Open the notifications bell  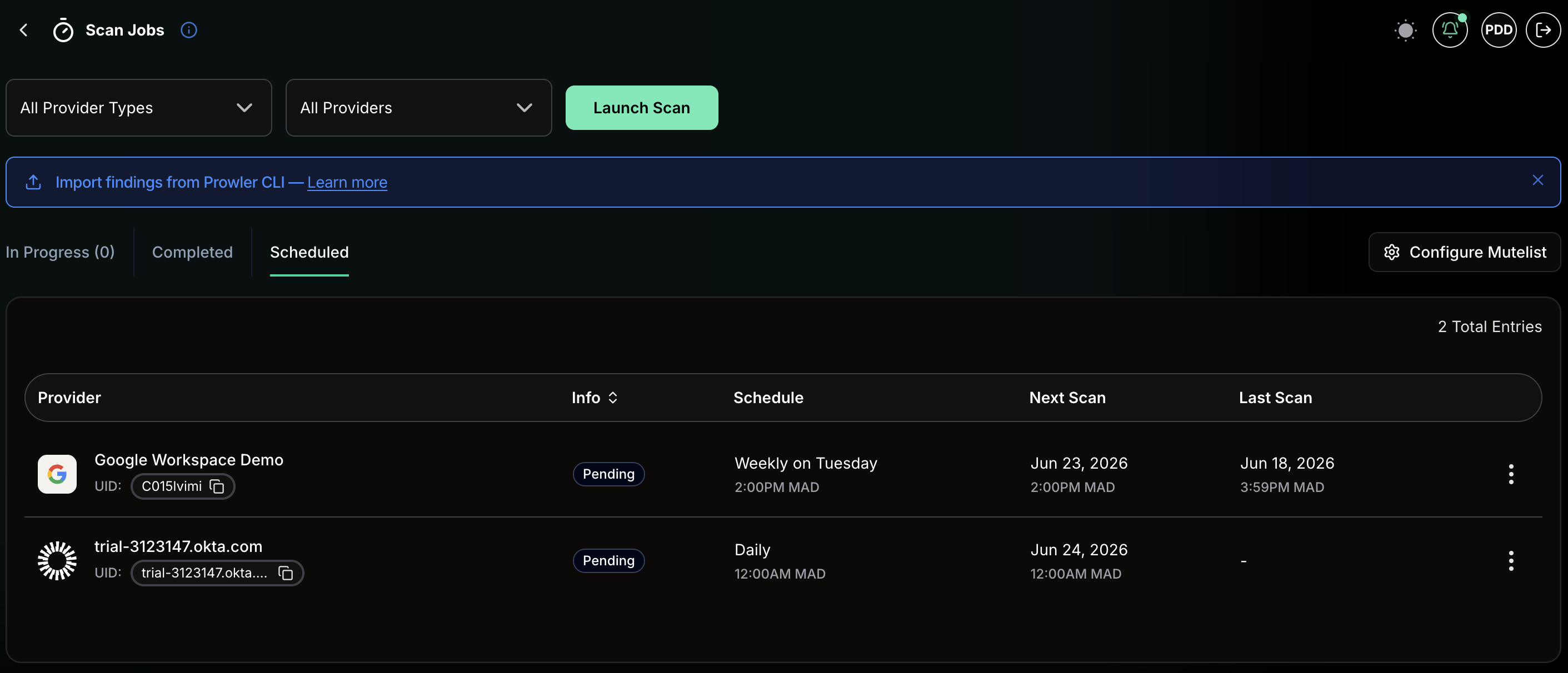pyautogui.click(x=1450, y=30)
